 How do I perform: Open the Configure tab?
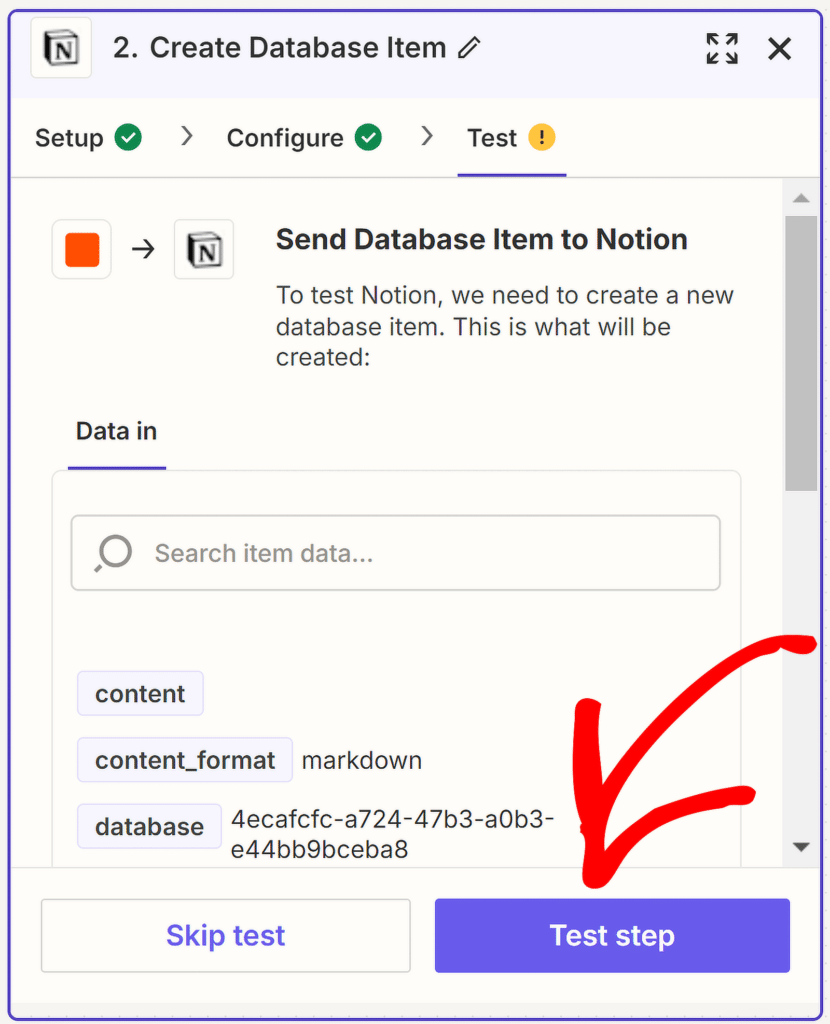285,138
